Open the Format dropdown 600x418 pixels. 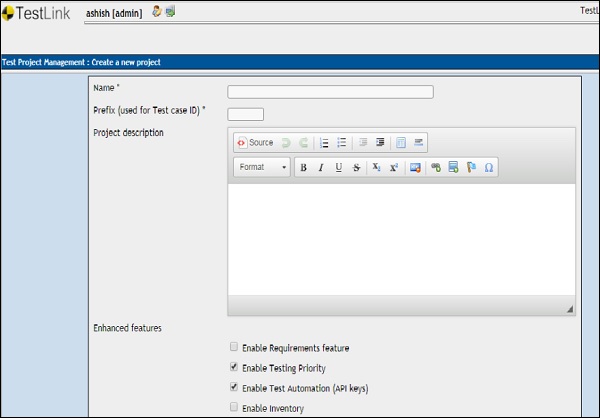click(x=263, y=168)
